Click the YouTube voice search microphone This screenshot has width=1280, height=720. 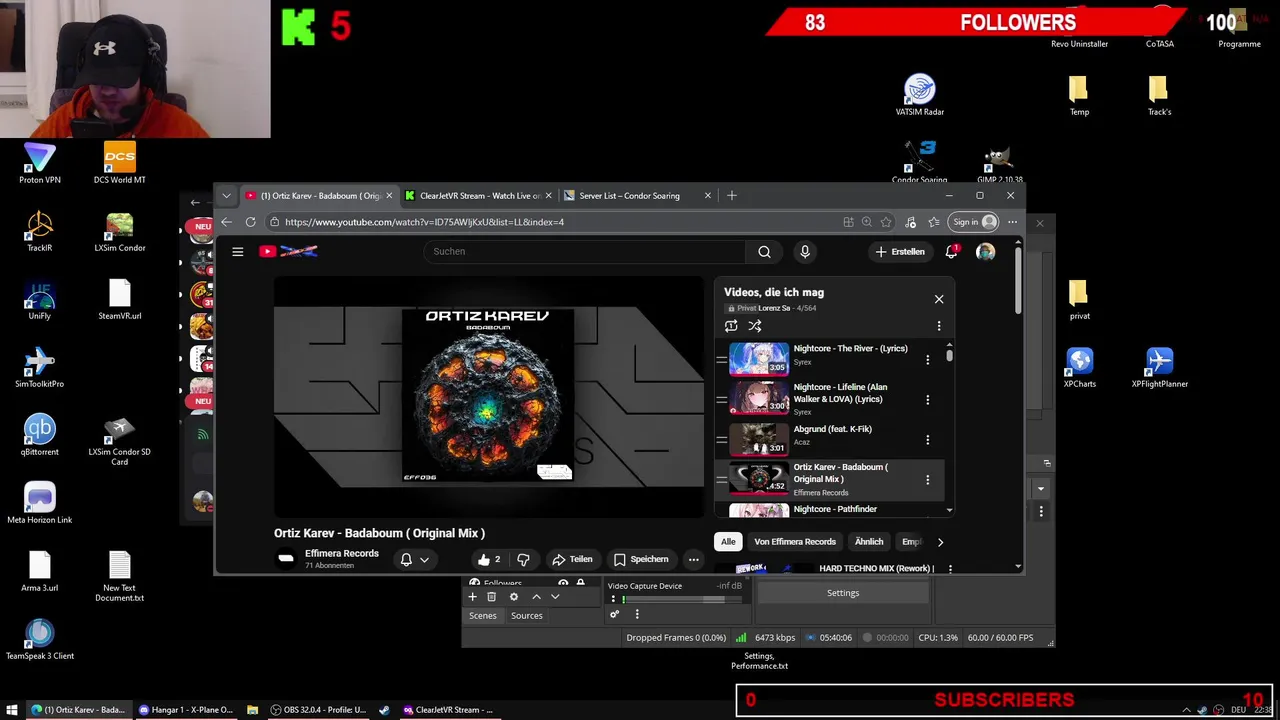pos(805,252)
